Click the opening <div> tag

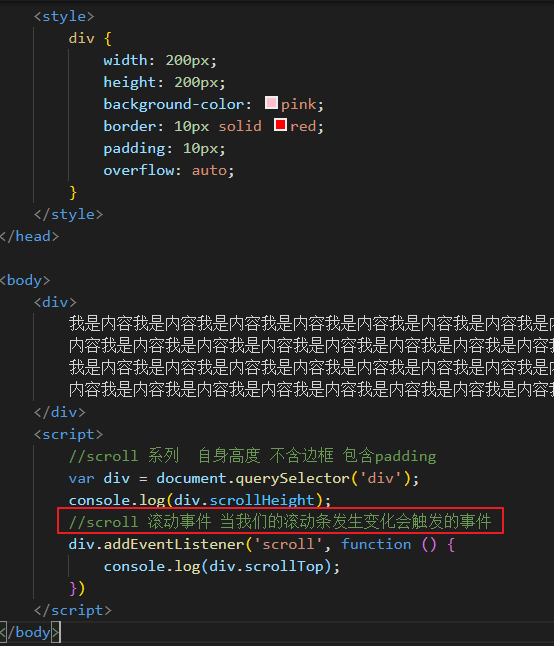[x=55, y=302]
